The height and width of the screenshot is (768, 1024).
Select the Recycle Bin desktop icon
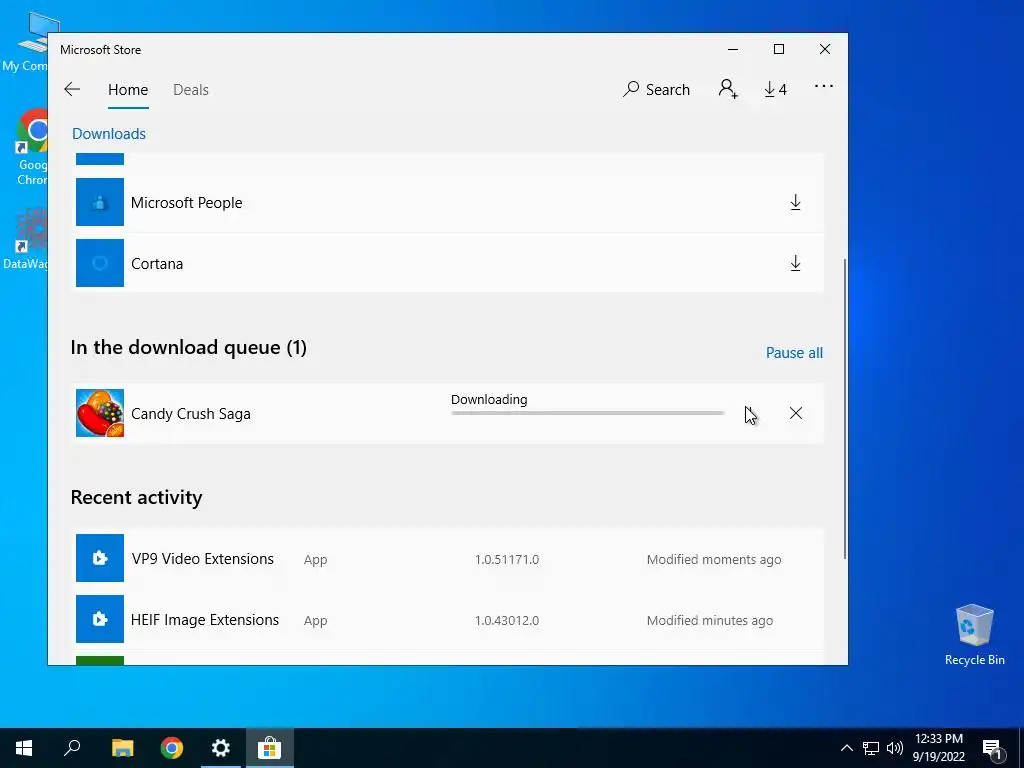[x=974, y=634]
